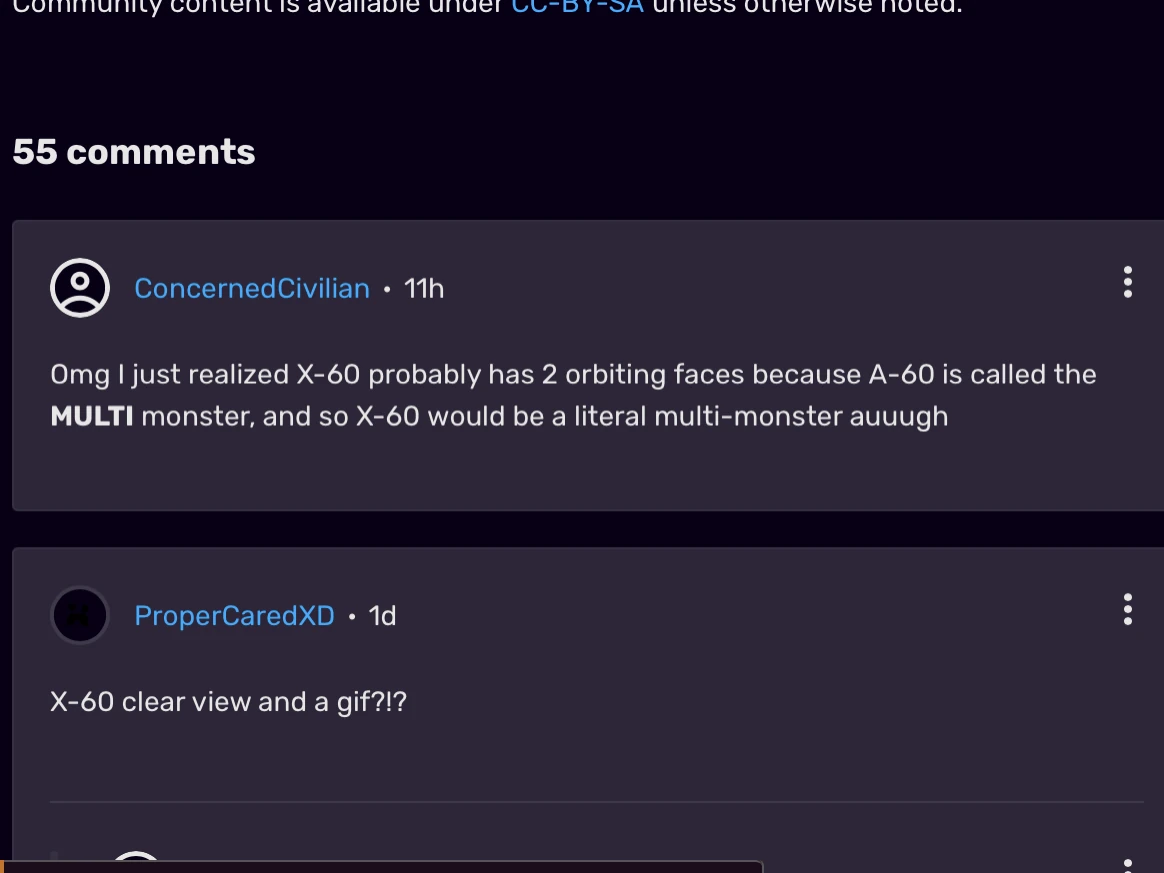The height and width of the screenshot is (873, 1164).
Task: Click the 1d timestamp on ProperCaredXD's comment
Action: click(x=384, y=616)
